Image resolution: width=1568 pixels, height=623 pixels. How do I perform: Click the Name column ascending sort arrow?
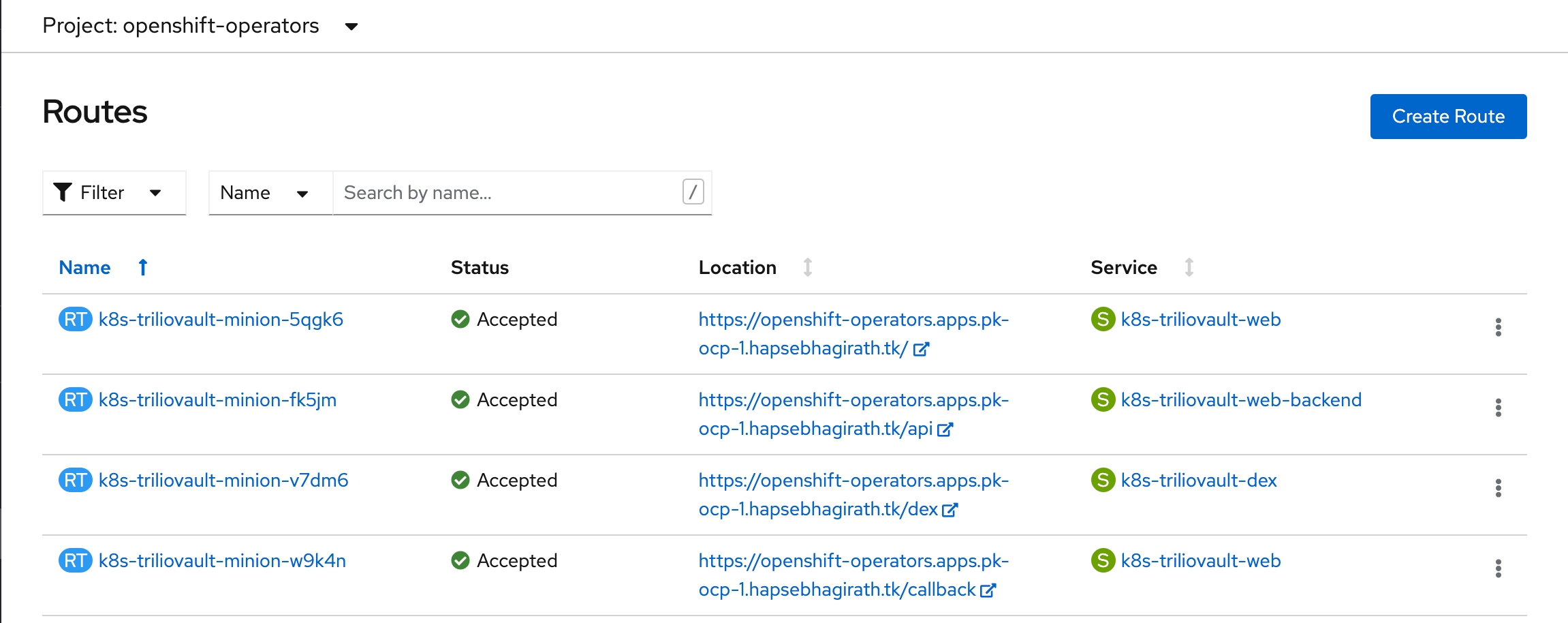143,267
